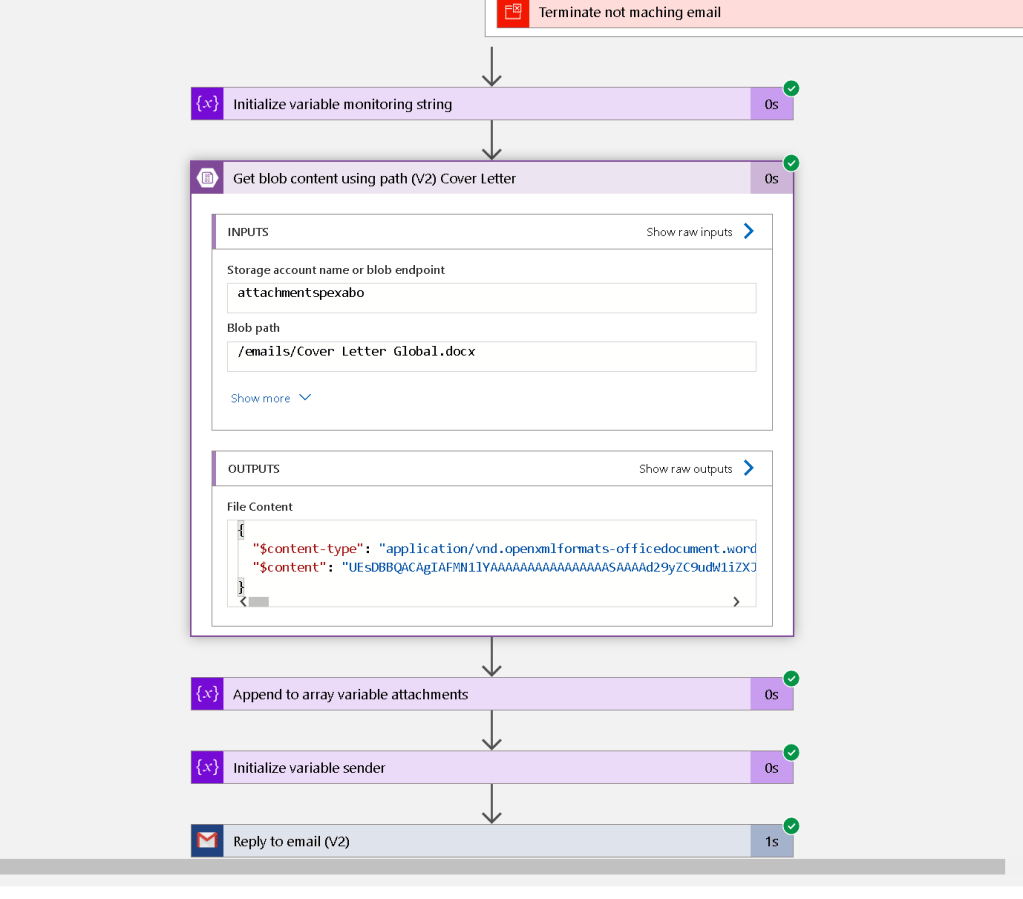Click the Show raw outputs link

coord(686,468)
